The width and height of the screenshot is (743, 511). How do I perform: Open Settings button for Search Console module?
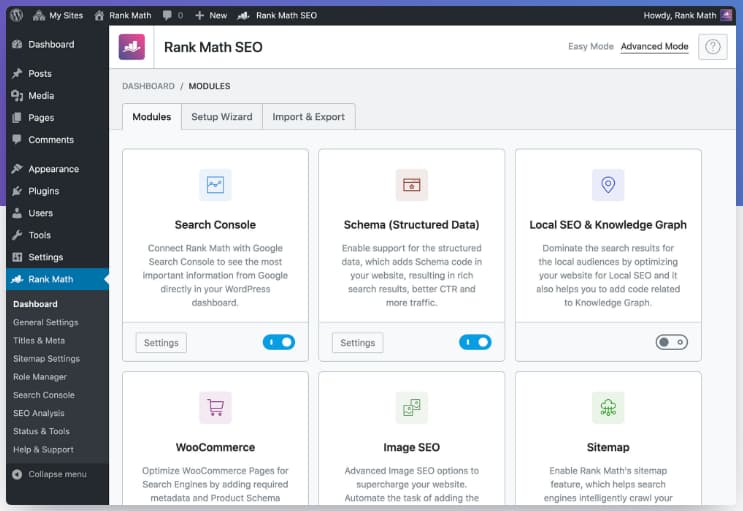(161, 343)
